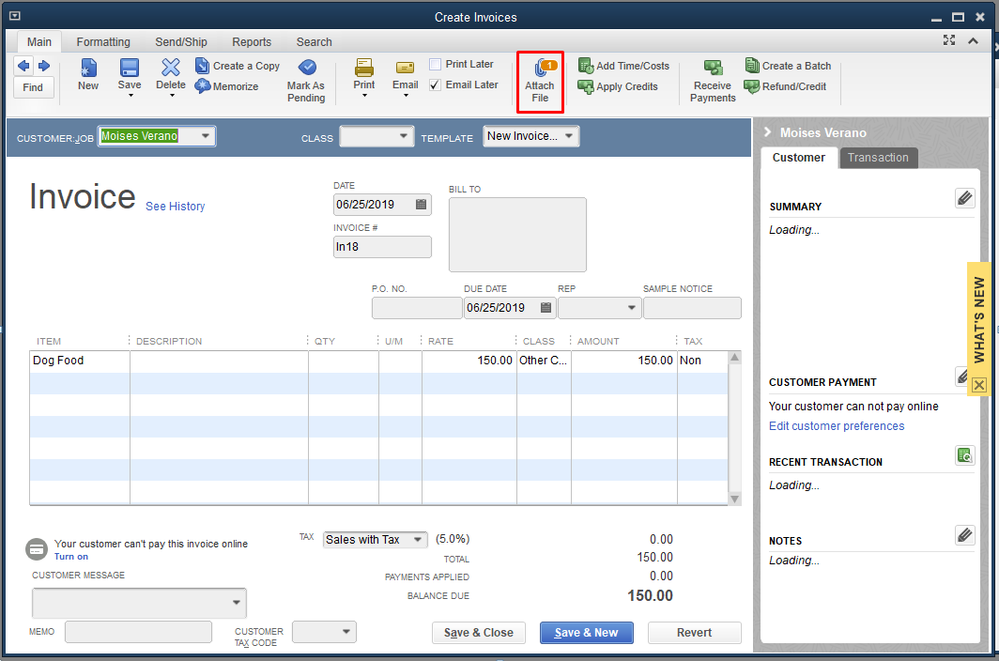999x661 pixels.
Task: Open the Template dropdown list
Action: click(569, 136)
